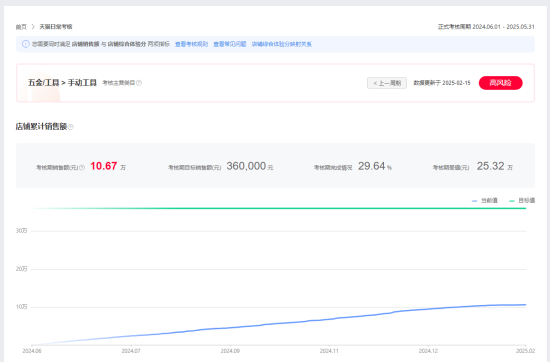This screenshot has width=550, height=362.
Task: Click the 五金/工具 > 手动工具 category title
Action: click(62, 83)
